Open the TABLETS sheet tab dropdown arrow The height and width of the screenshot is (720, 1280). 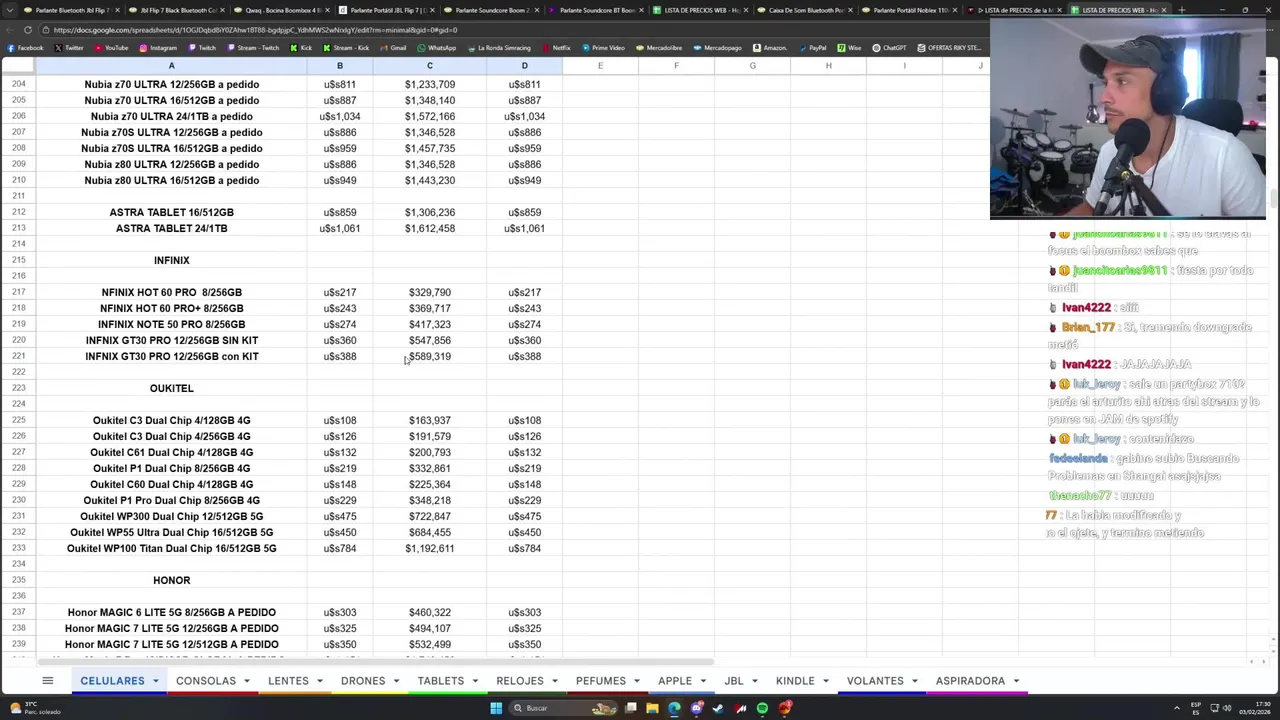[475, 681]
